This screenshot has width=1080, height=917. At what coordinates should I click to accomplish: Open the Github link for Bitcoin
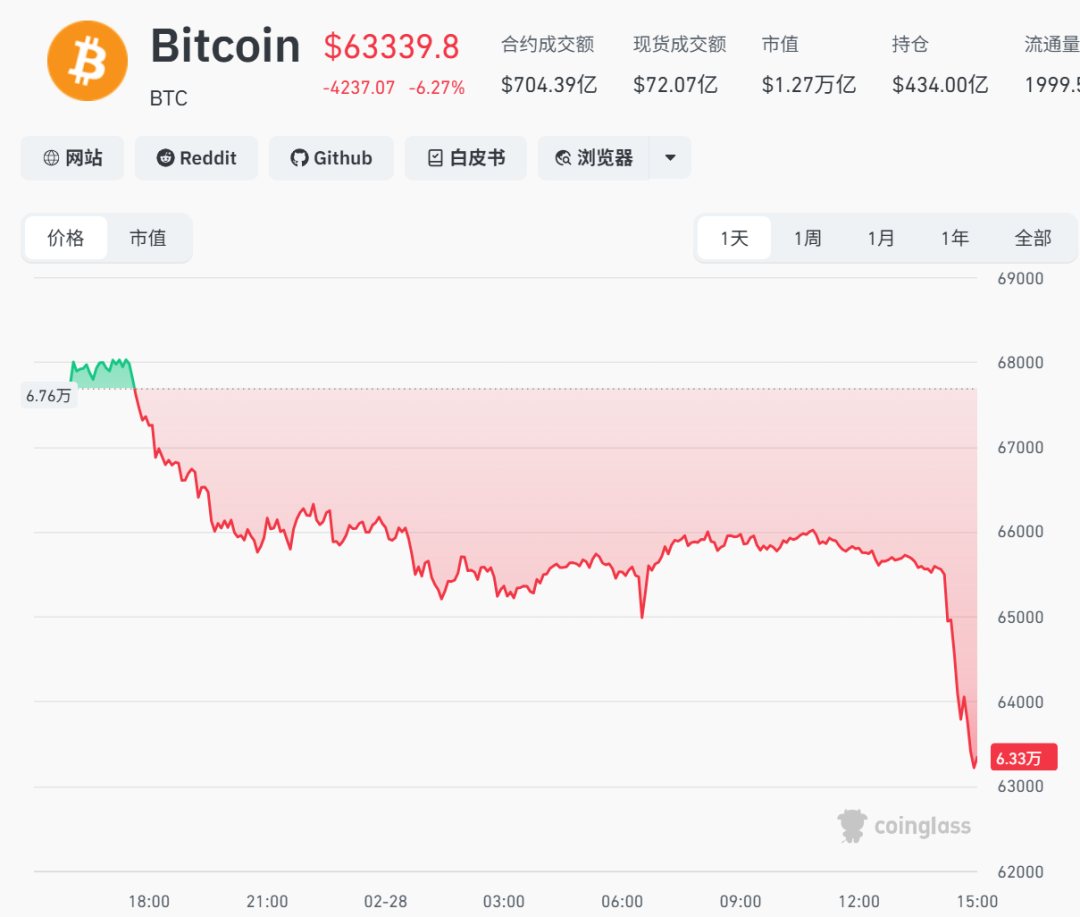[x=331, y=158]
